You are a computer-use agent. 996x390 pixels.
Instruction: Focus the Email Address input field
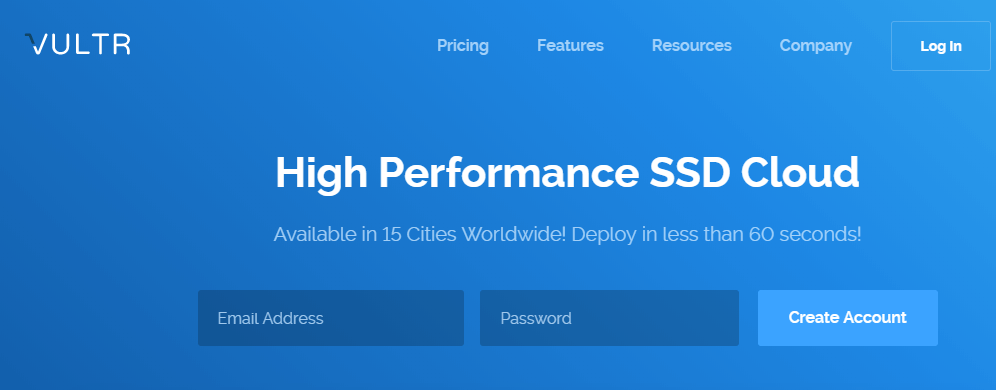[331, 318]
